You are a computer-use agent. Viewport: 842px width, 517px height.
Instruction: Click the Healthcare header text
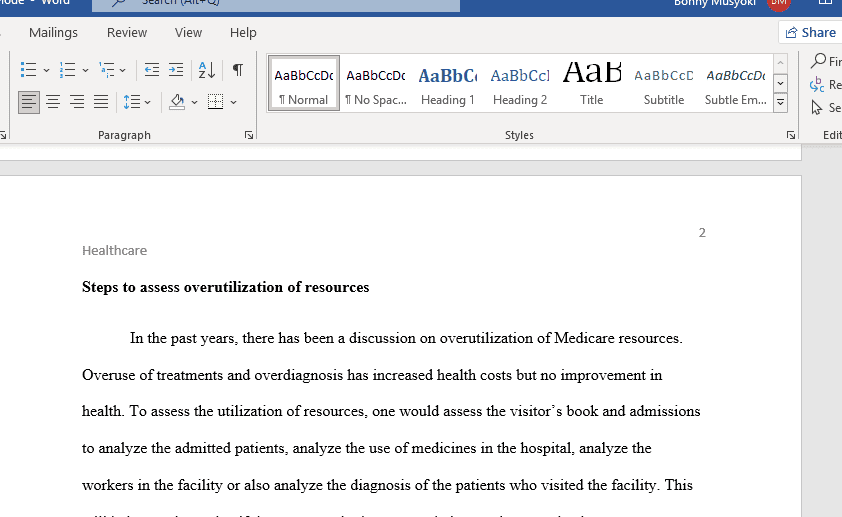pos(114,251)
